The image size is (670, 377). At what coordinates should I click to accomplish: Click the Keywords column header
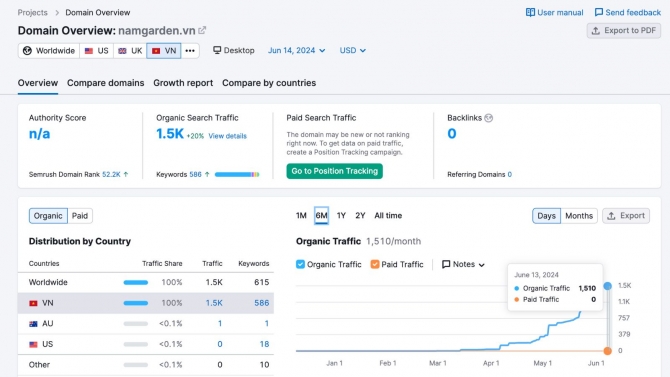click(x=254, y=263)
